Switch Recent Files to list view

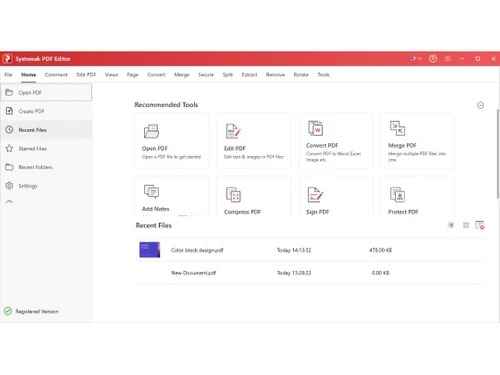point(451,225)
